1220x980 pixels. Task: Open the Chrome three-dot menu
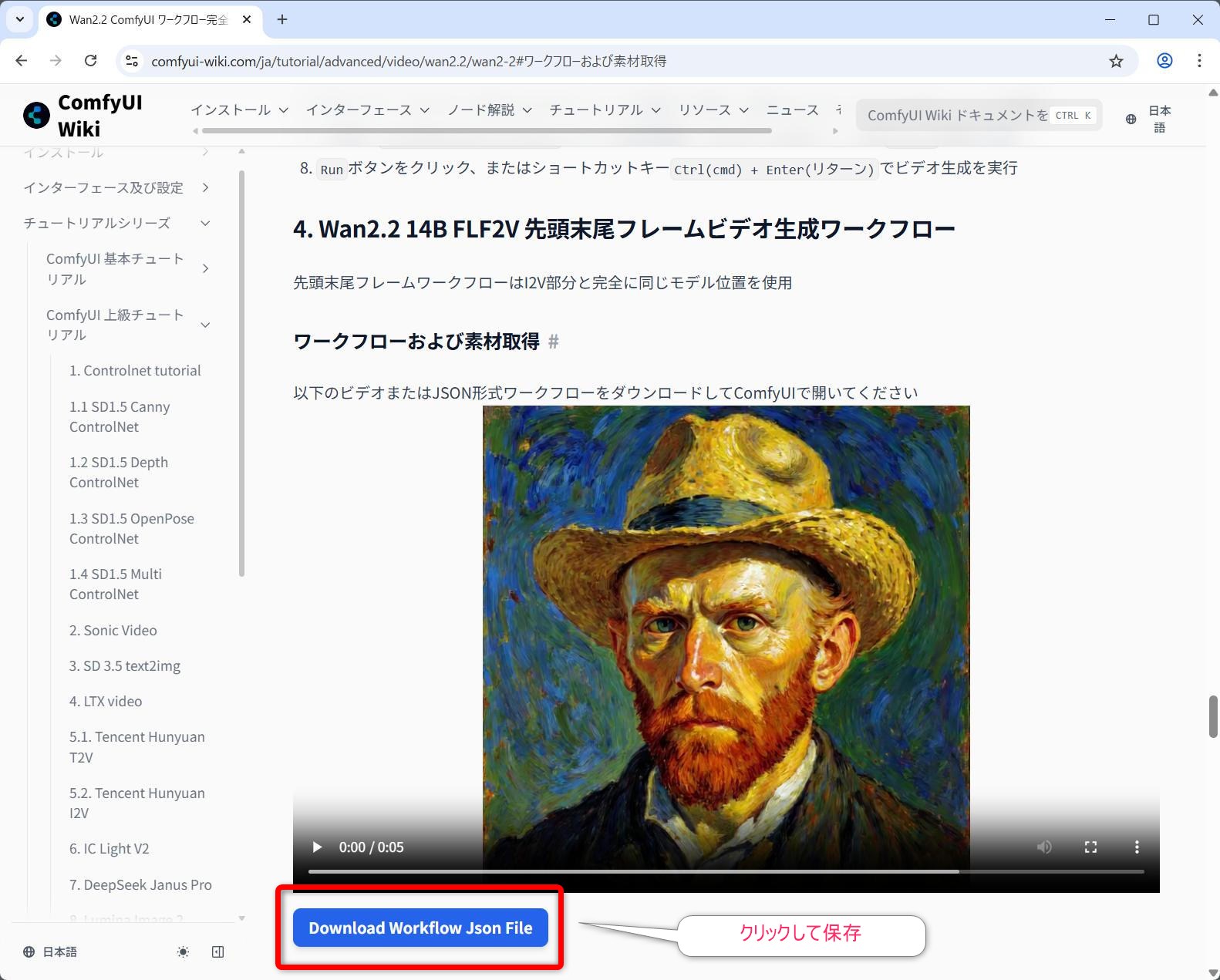[x=1199, y=61]
